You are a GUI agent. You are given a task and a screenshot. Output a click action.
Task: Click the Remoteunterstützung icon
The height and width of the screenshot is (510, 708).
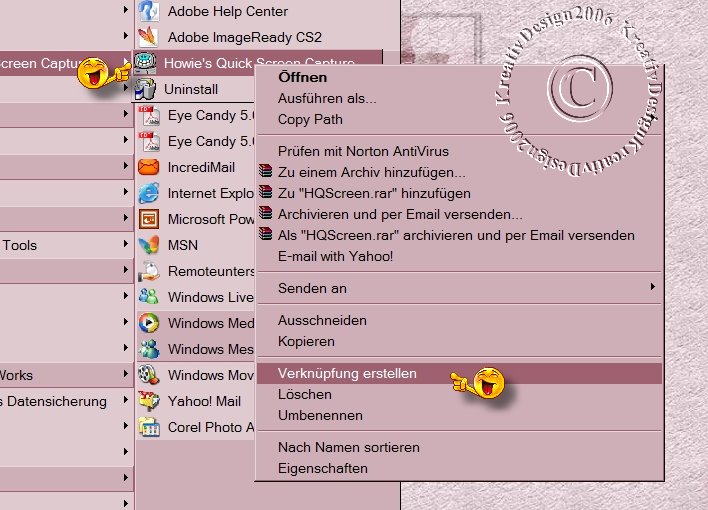[149, 271]
